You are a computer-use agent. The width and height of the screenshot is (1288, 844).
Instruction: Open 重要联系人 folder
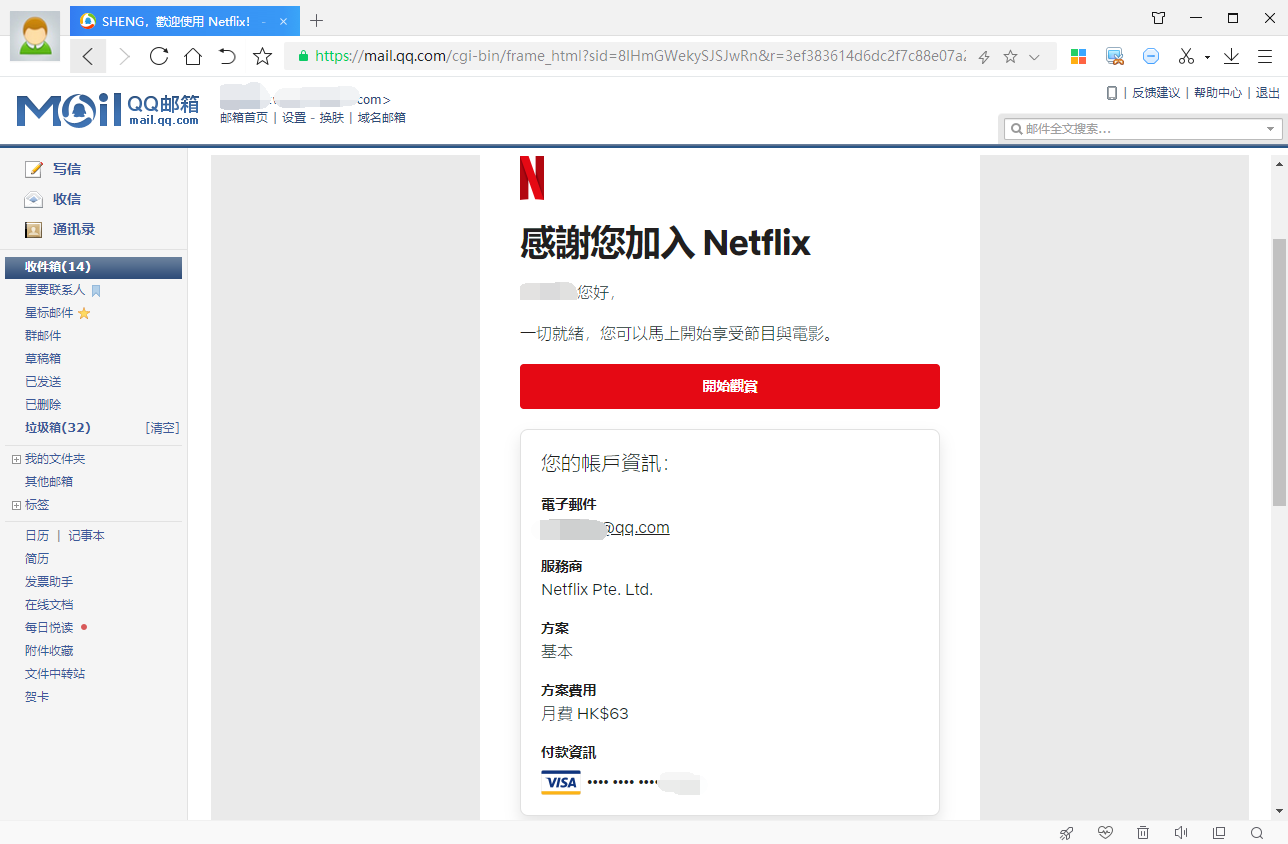(55, 290)
